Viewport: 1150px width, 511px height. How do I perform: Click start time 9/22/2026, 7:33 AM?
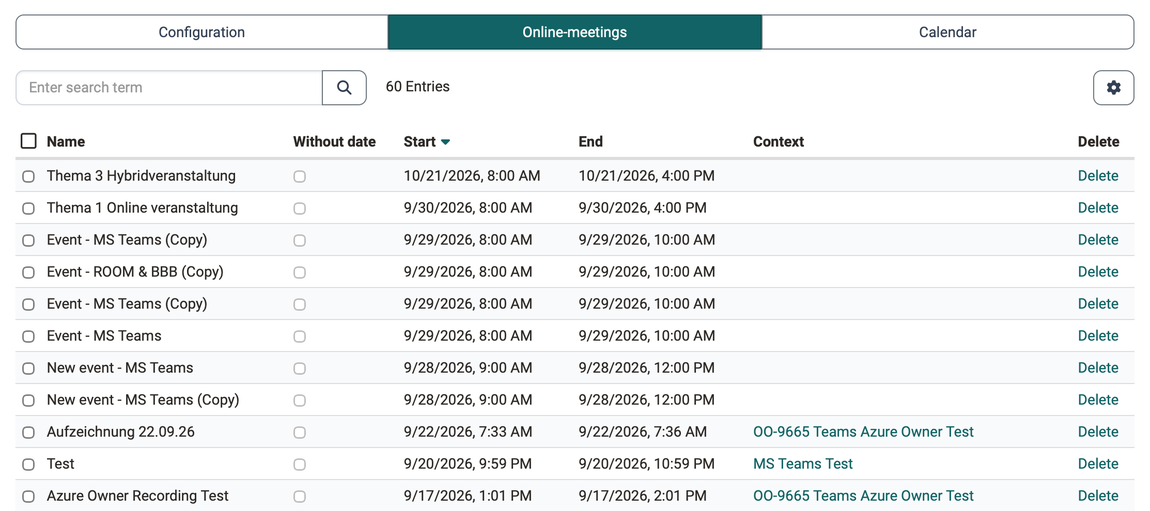pyautogui.click(x=468, y=432)
